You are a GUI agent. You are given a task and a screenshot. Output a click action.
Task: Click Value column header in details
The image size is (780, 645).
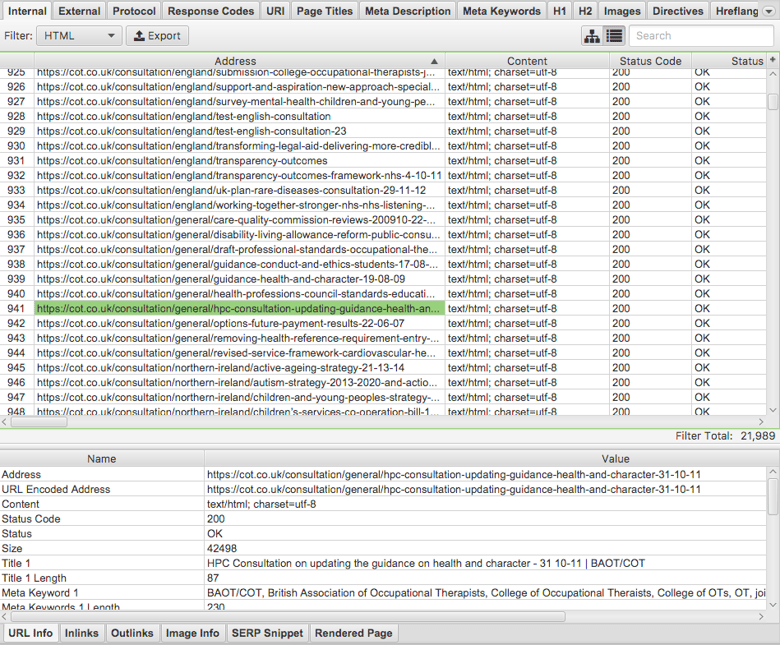(x=615, y=459)
